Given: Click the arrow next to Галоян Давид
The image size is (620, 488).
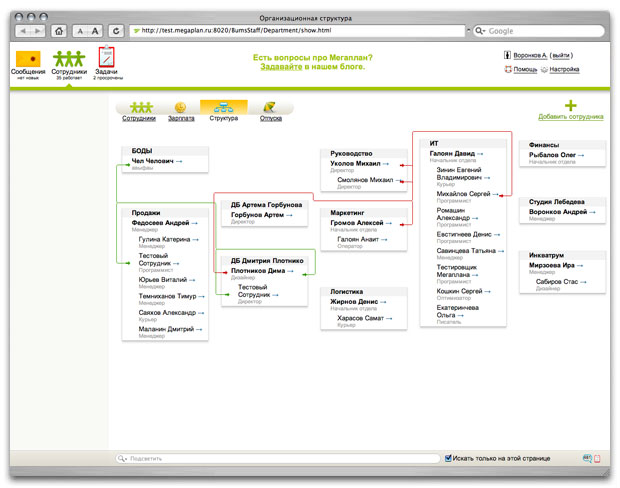Looking at the screenshot, I should click(x=480, y=154).
